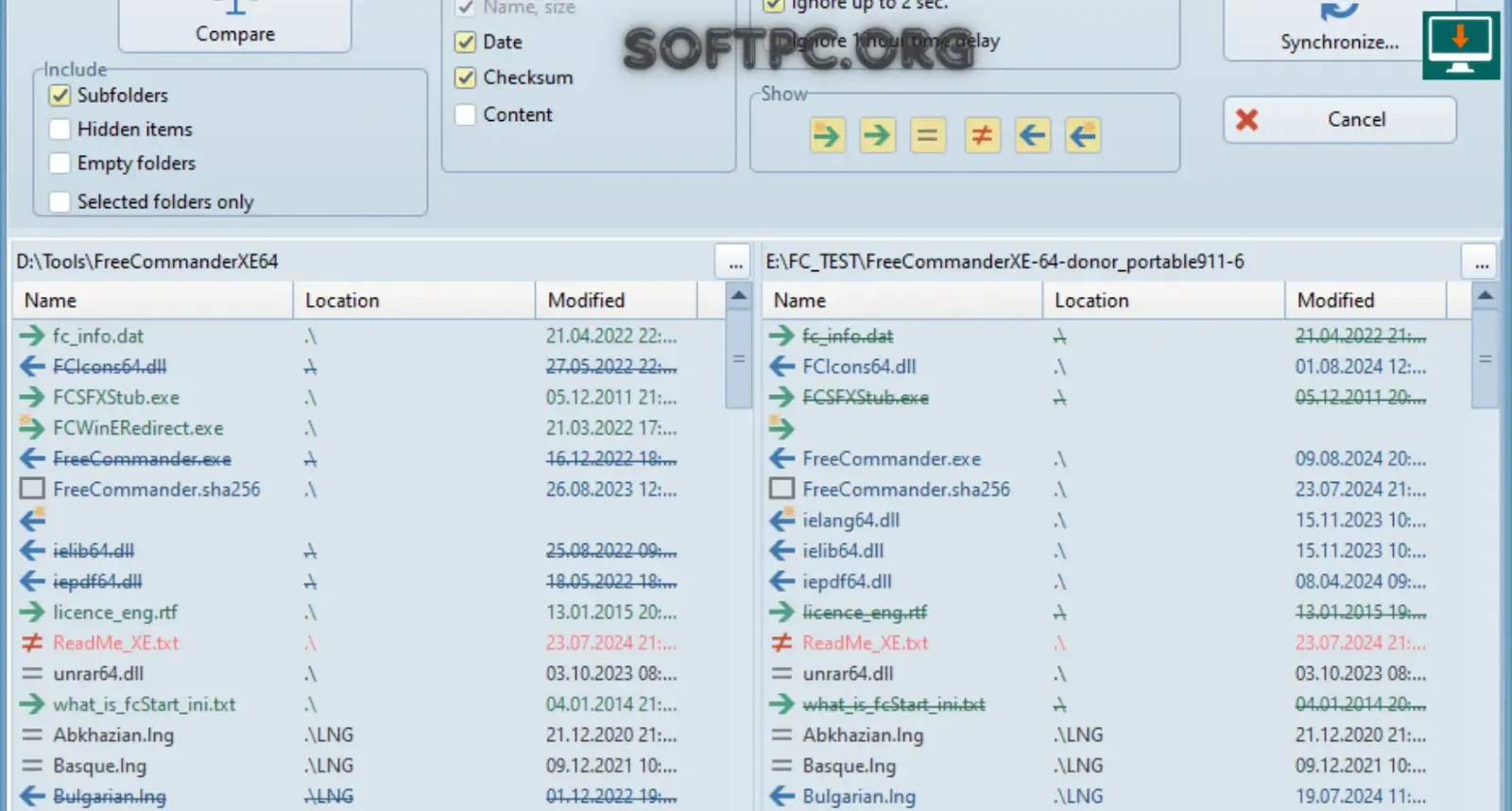Disable the Subfolders checkbox

pyautogui.click(x=60, y=95)
